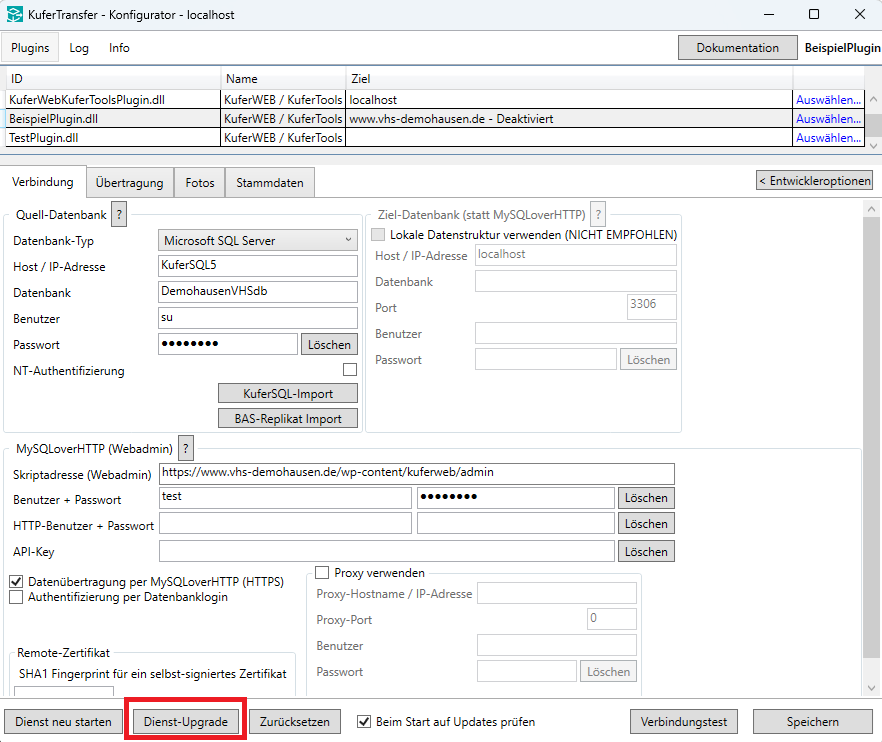Screen dimensions: 882x742
Task: Select the TestPlugin.dll row ID cell
Action: click(113, 138)
